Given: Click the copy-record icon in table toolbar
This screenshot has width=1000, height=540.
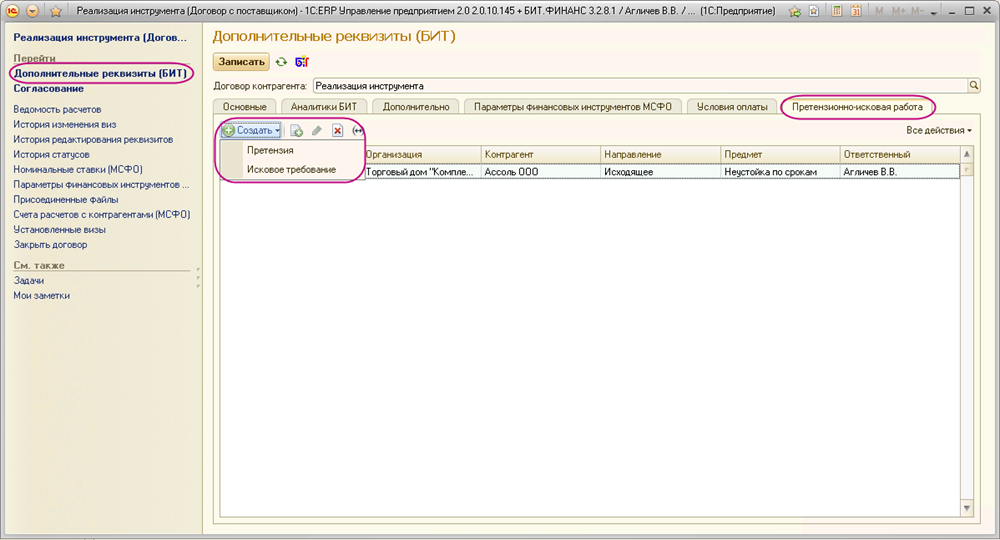Looking at the screenshot, I should click(x=296, y=131).
